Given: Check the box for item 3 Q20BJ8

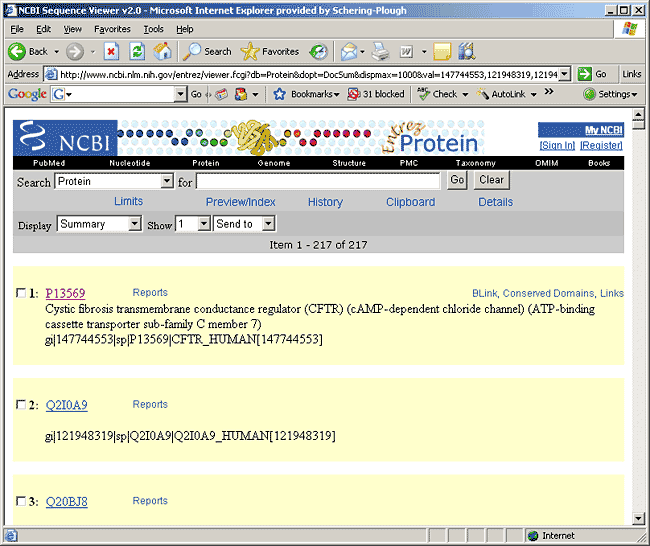Looking at the screenshot, I should click(21, 501).
